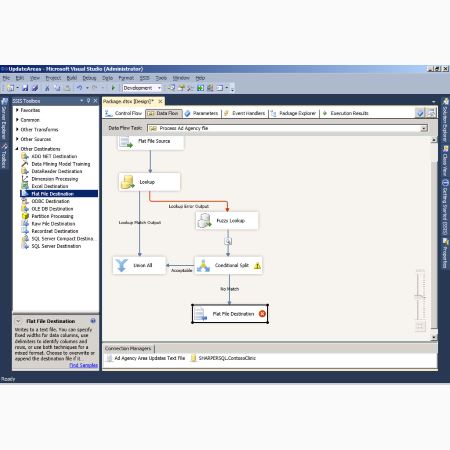
Task: Switch to the Control Flow tab
Action: (124, 113)
